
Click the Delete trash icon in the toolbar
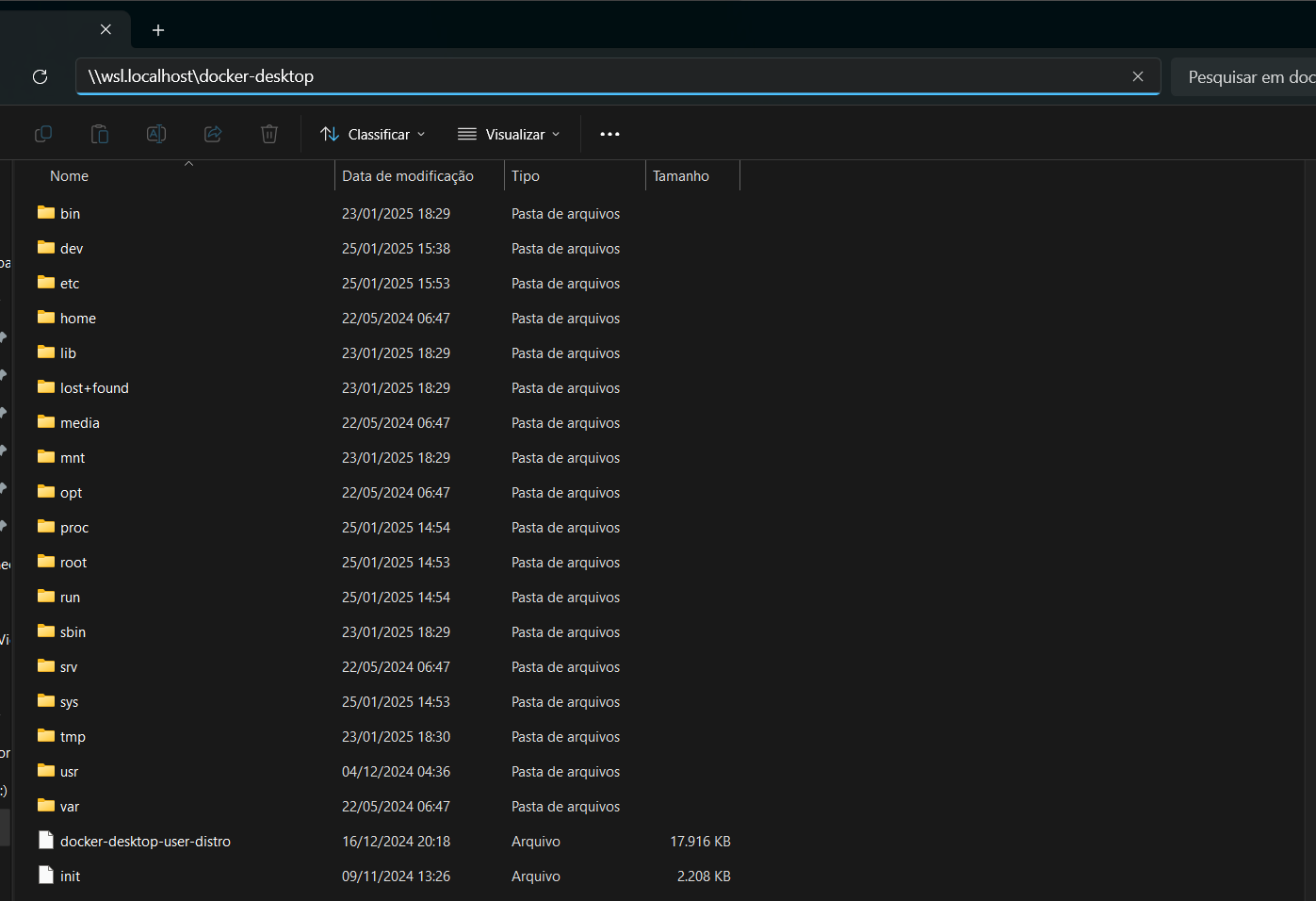269,134
